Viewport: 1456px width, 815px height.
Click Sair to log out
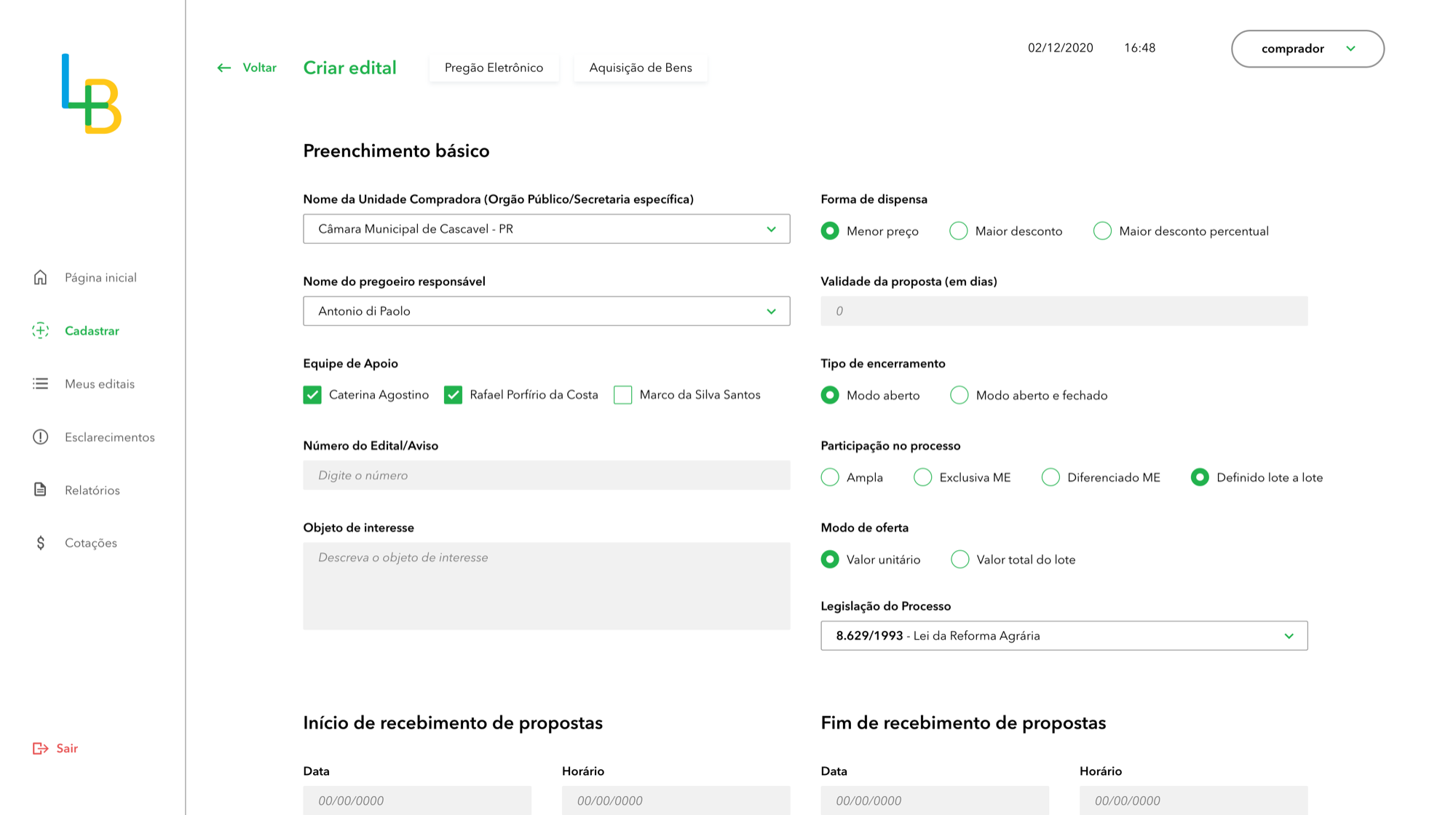(67, 748)
